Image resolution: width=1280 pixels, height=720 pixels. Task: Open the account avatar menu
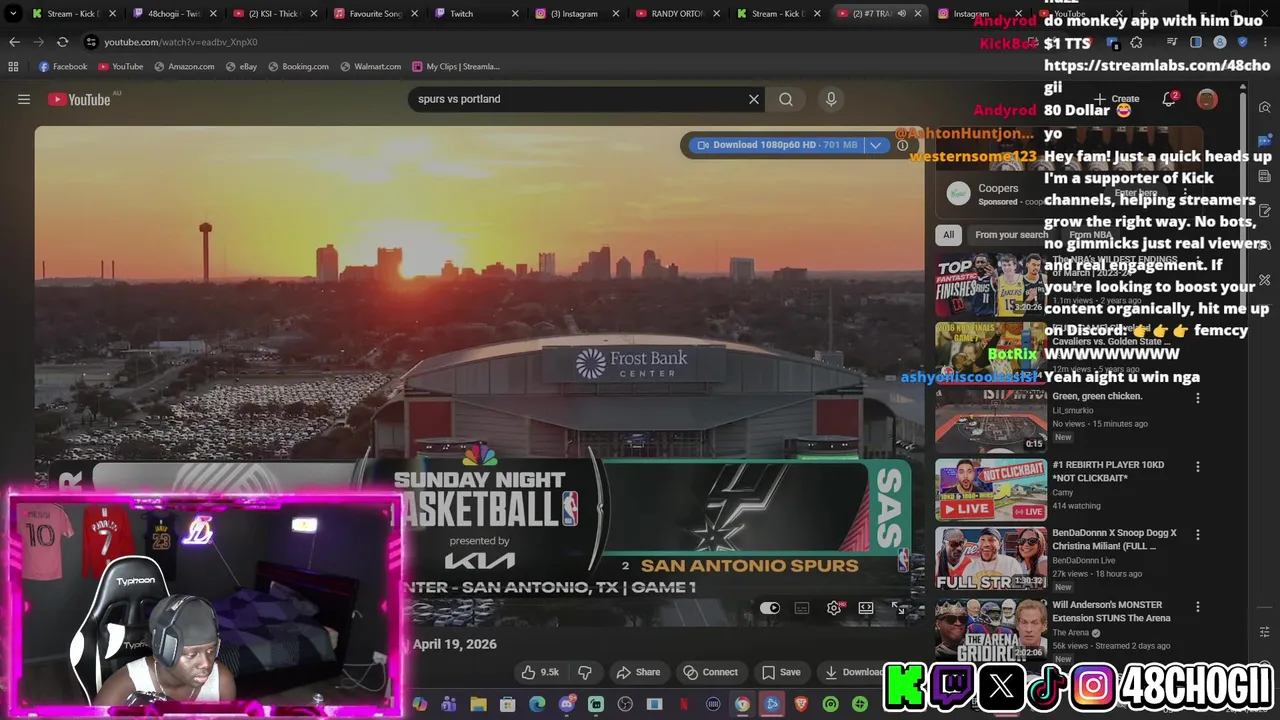(1207, 99)
